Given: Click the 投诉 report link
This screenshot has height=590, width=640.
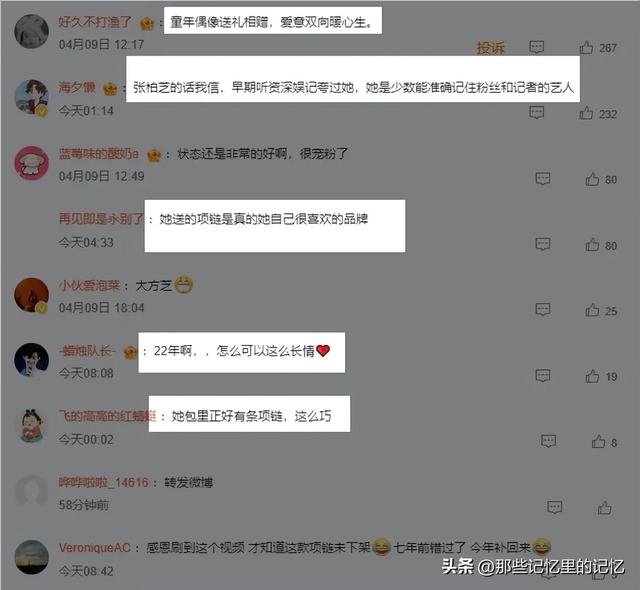Looking at the screenshot, I should point(491,48).
